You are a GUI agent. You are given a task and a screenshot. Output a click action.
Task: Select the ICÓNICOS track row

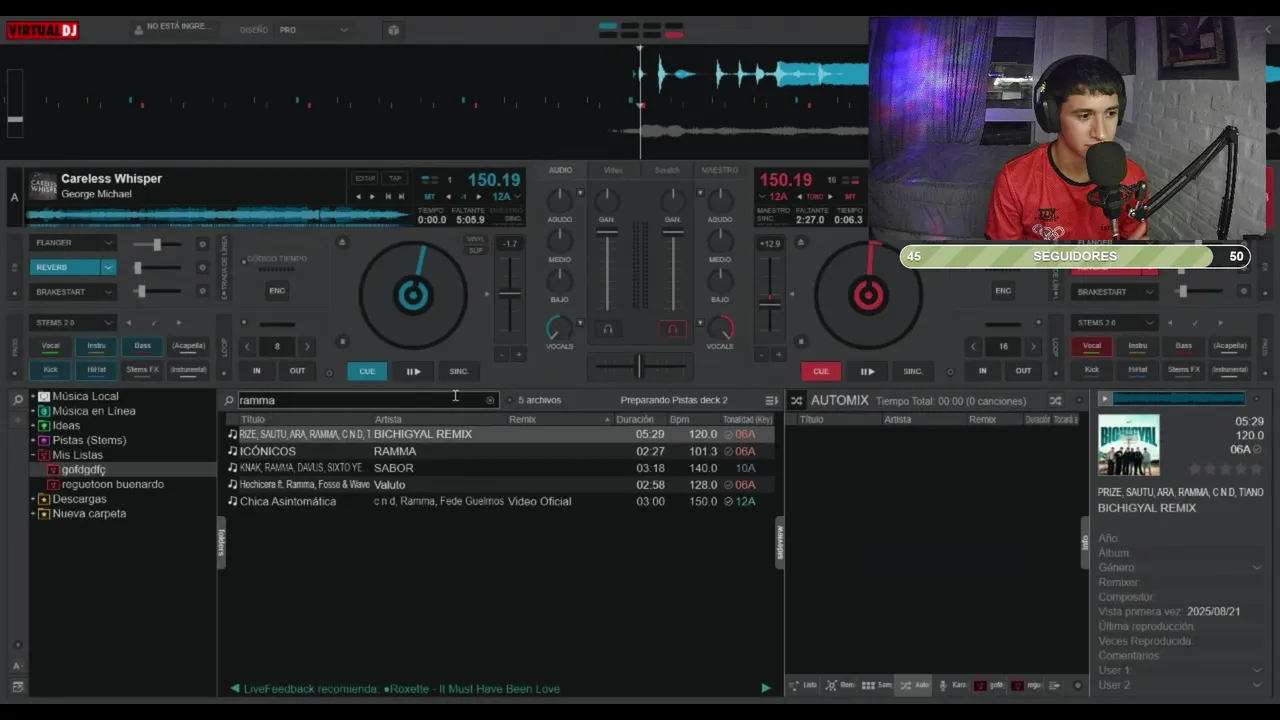(500, 451)
